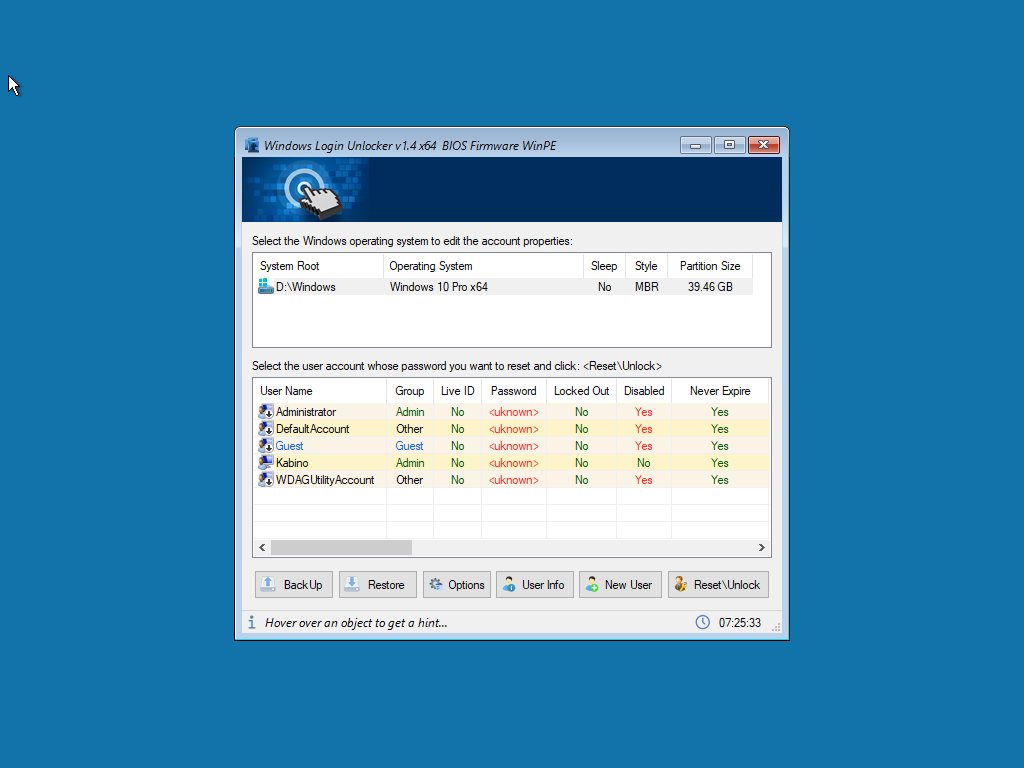Screen dimensions: 1024x768
Task: Open User Info for selected account
Action: pos(535,584)
